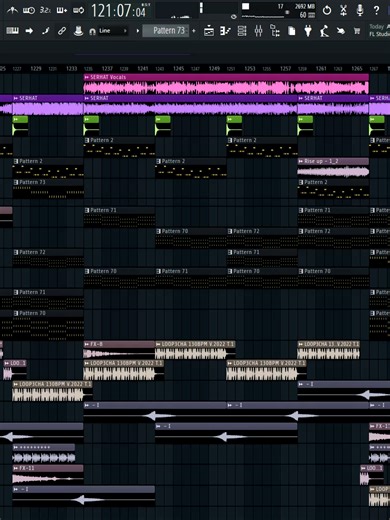Click the brush-like icon left of link icon

[46, 31]
